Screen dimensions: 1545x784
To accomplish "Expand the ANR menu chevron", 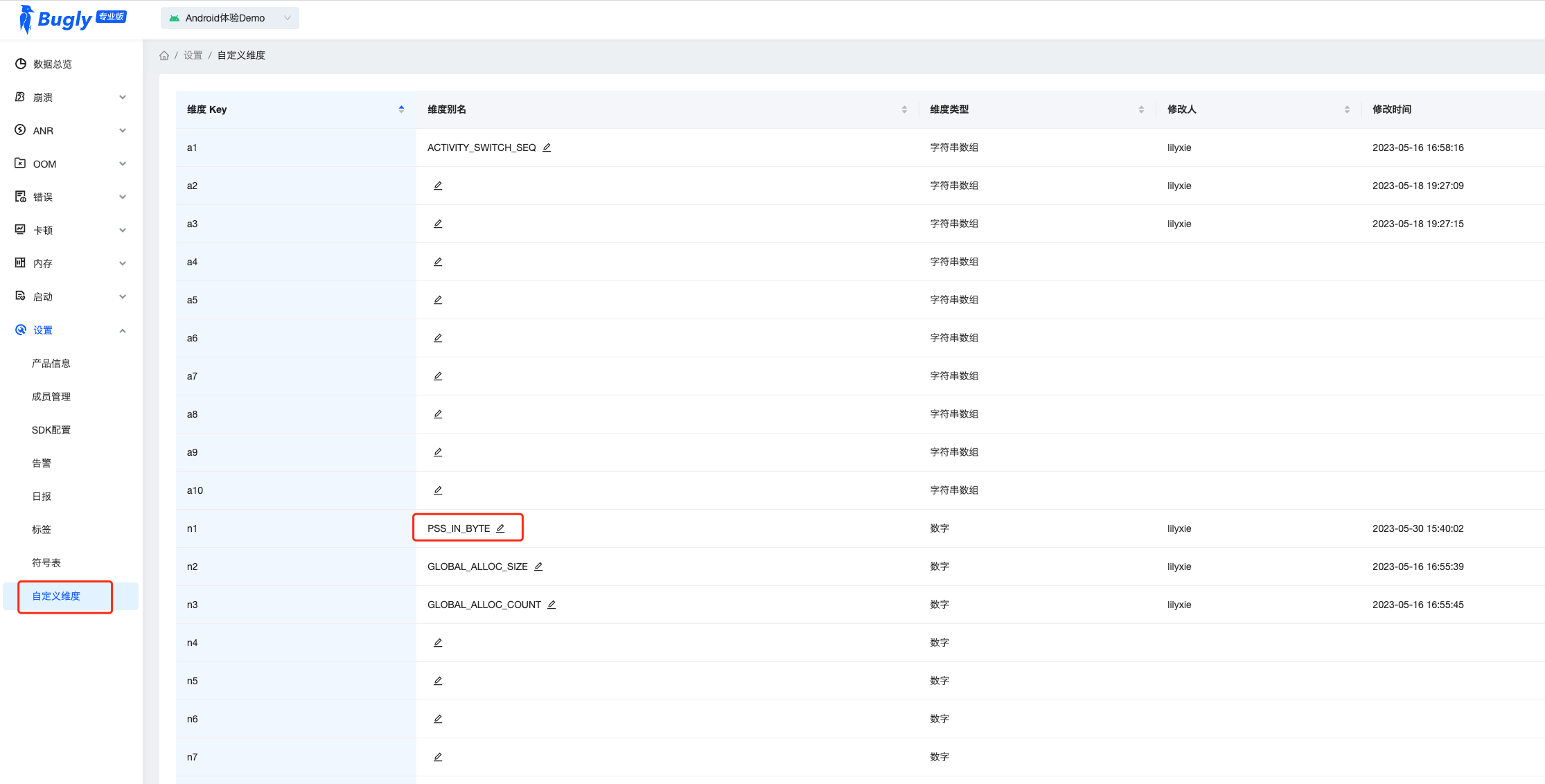I will point(123,130).
